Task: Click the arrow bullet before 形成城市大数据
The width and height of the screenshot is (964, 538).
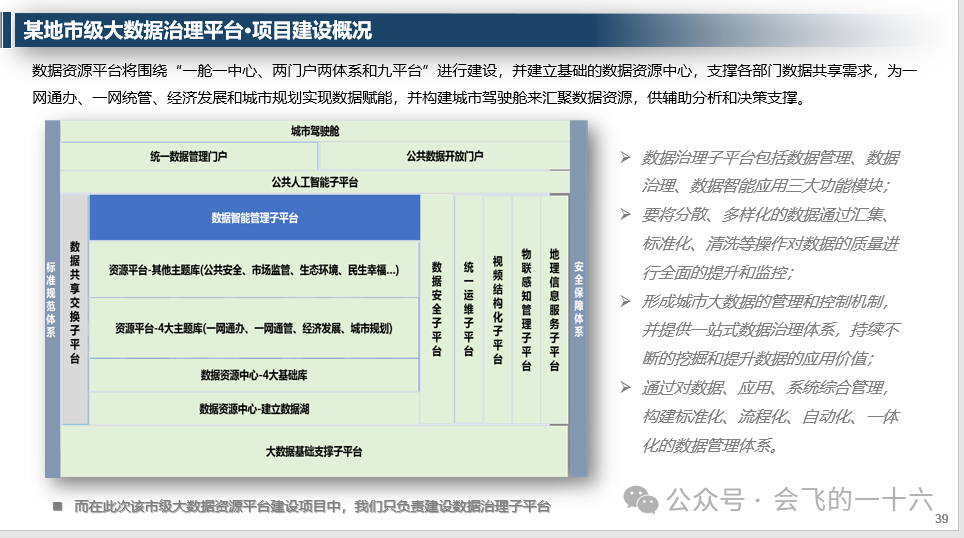Action: pos(625,301)
